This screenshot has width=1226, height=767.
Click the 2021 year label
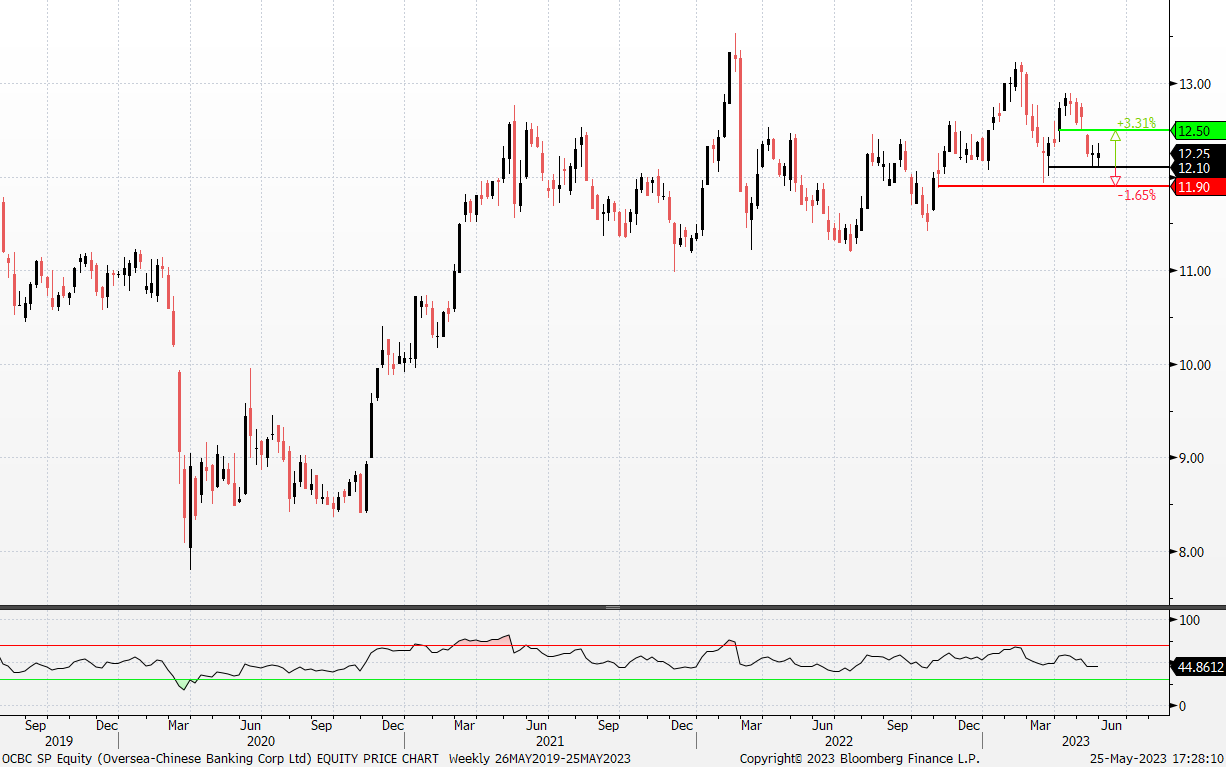click(x=550, y=742)
